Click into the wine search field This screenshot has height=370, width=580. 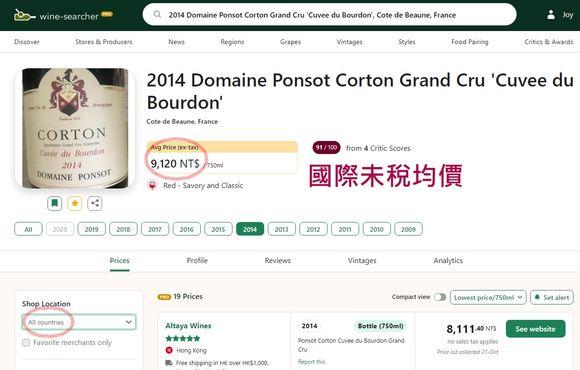click(329, 15)
